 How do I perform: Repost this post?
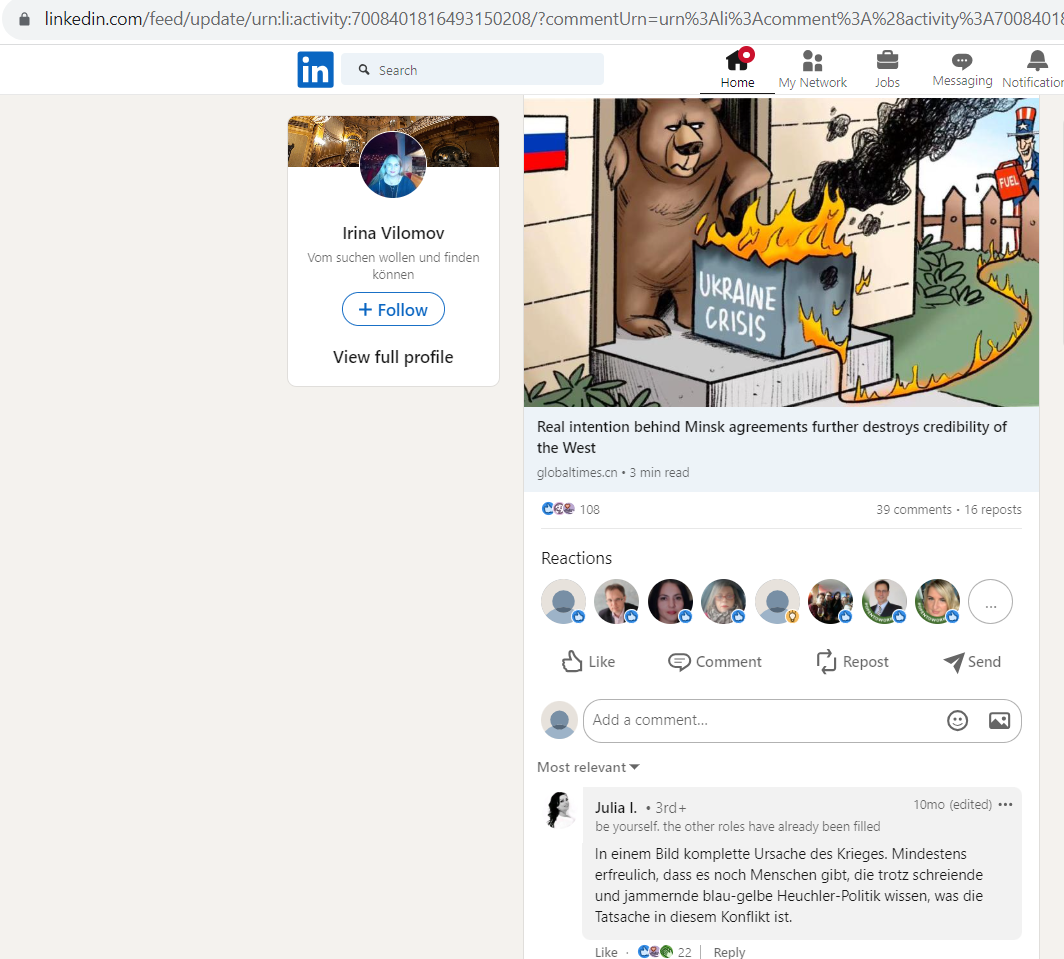pyautogui.click(x=852, y=662)
